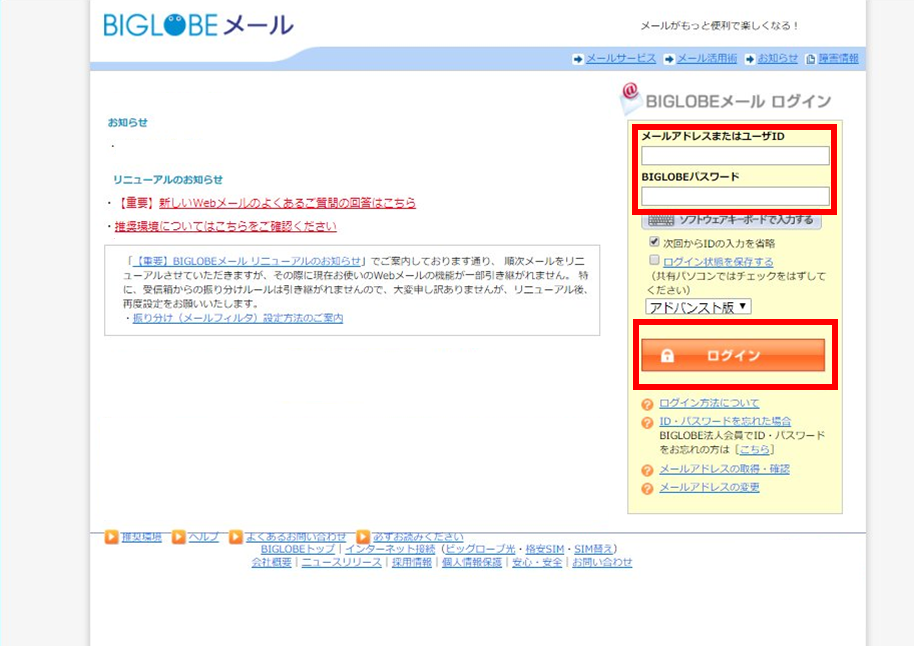Click the BIGLOBE メール logo
The image size is (914, 646).
198,25
